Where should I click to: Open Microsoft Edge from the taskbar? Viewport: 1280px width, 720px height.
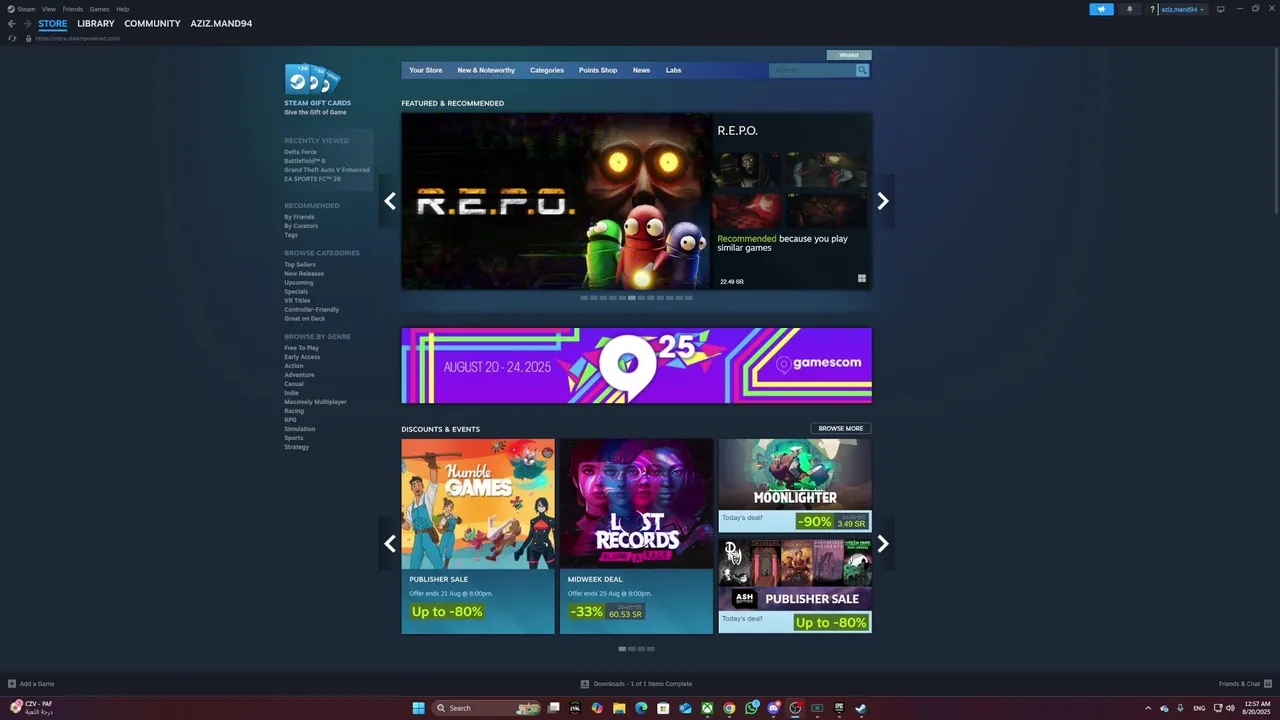click(x=641, y=708)
